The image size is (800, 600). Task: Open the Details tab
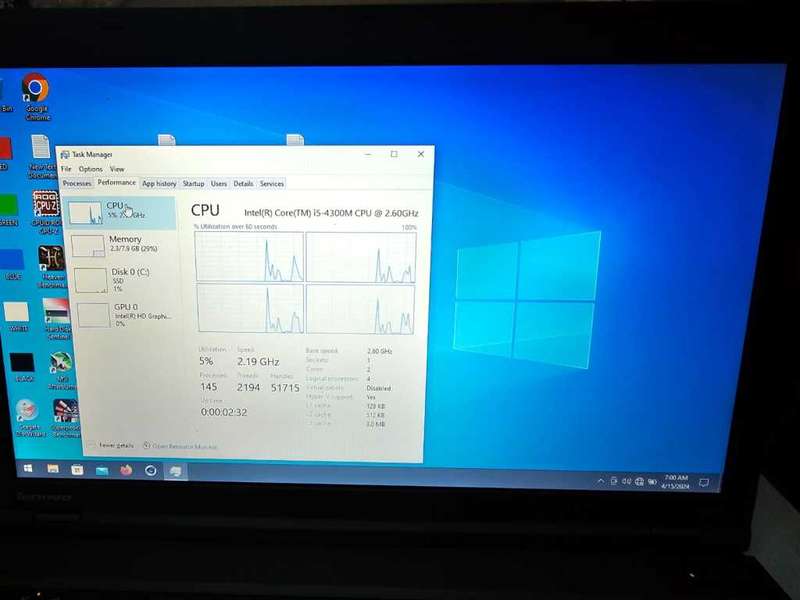tap(243, 183)
